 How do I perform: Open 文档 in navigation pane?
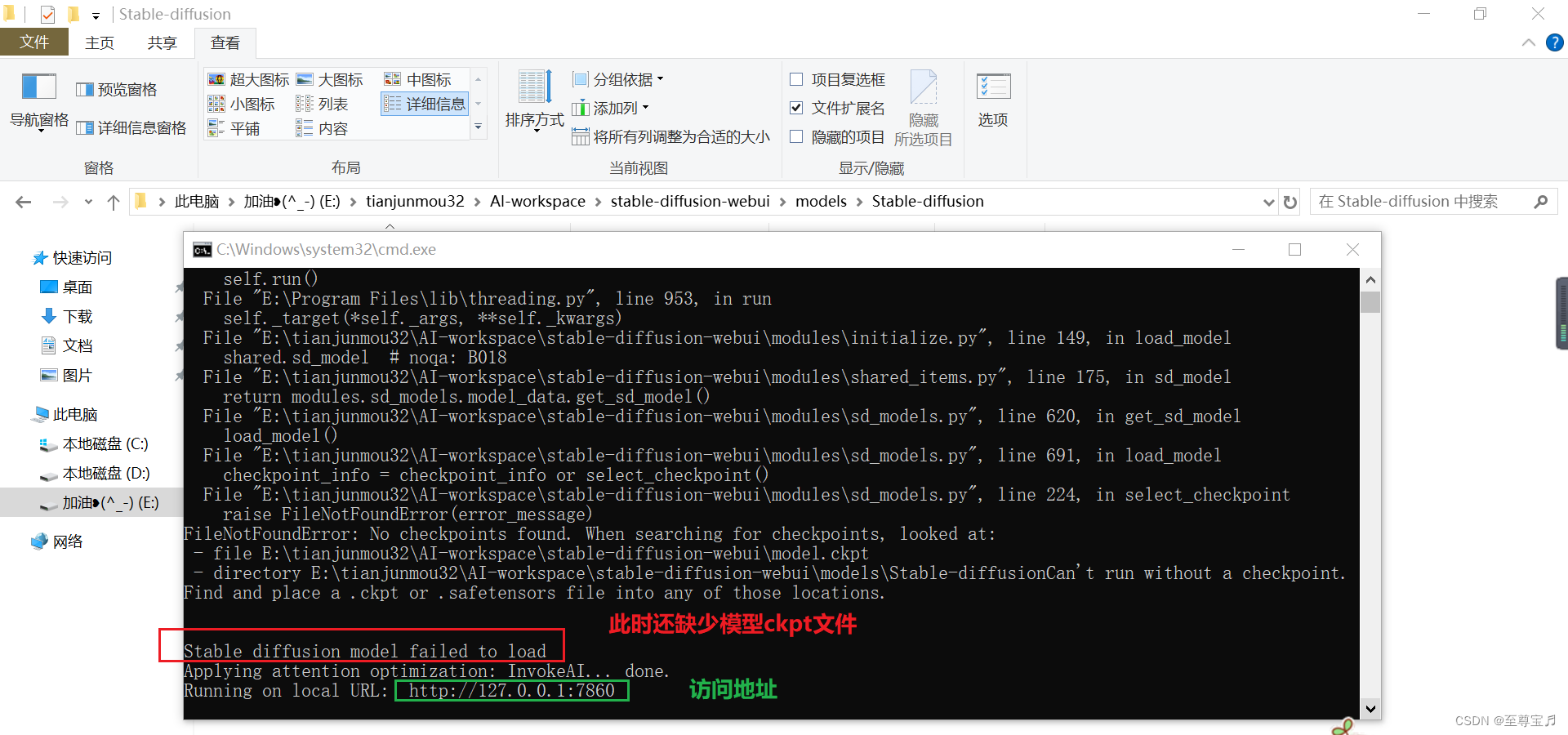(67, 346)
